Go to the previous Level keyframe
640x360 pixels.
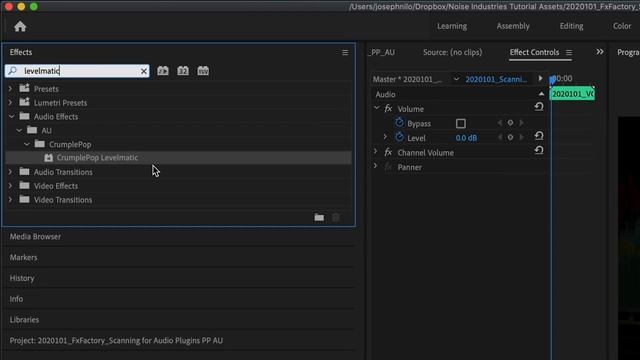tap(500, 138)
